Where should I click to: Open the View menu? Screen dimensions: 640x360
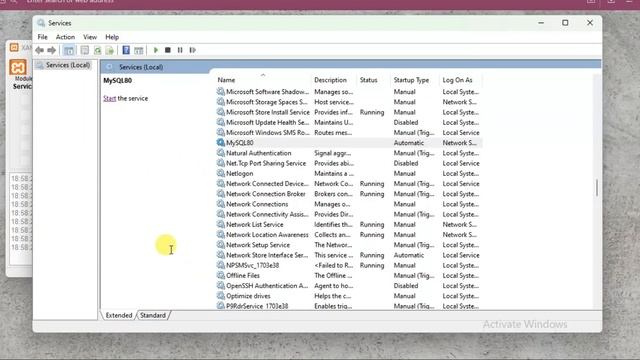[x=90, y=37]
